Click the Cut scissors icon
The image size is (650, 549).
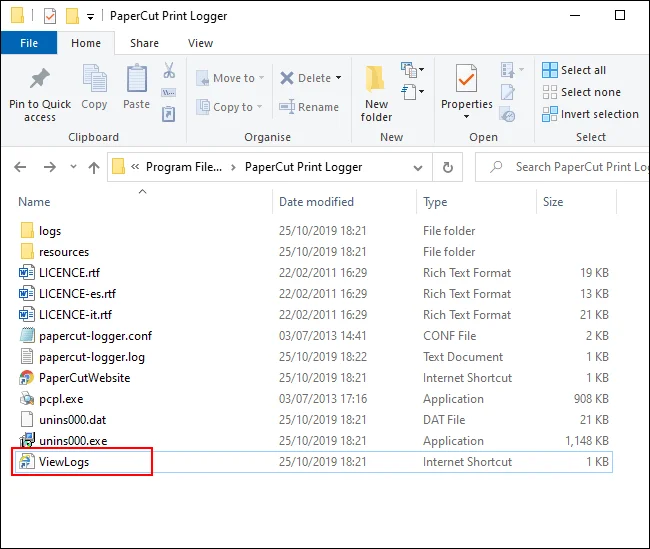click(169, 70)
